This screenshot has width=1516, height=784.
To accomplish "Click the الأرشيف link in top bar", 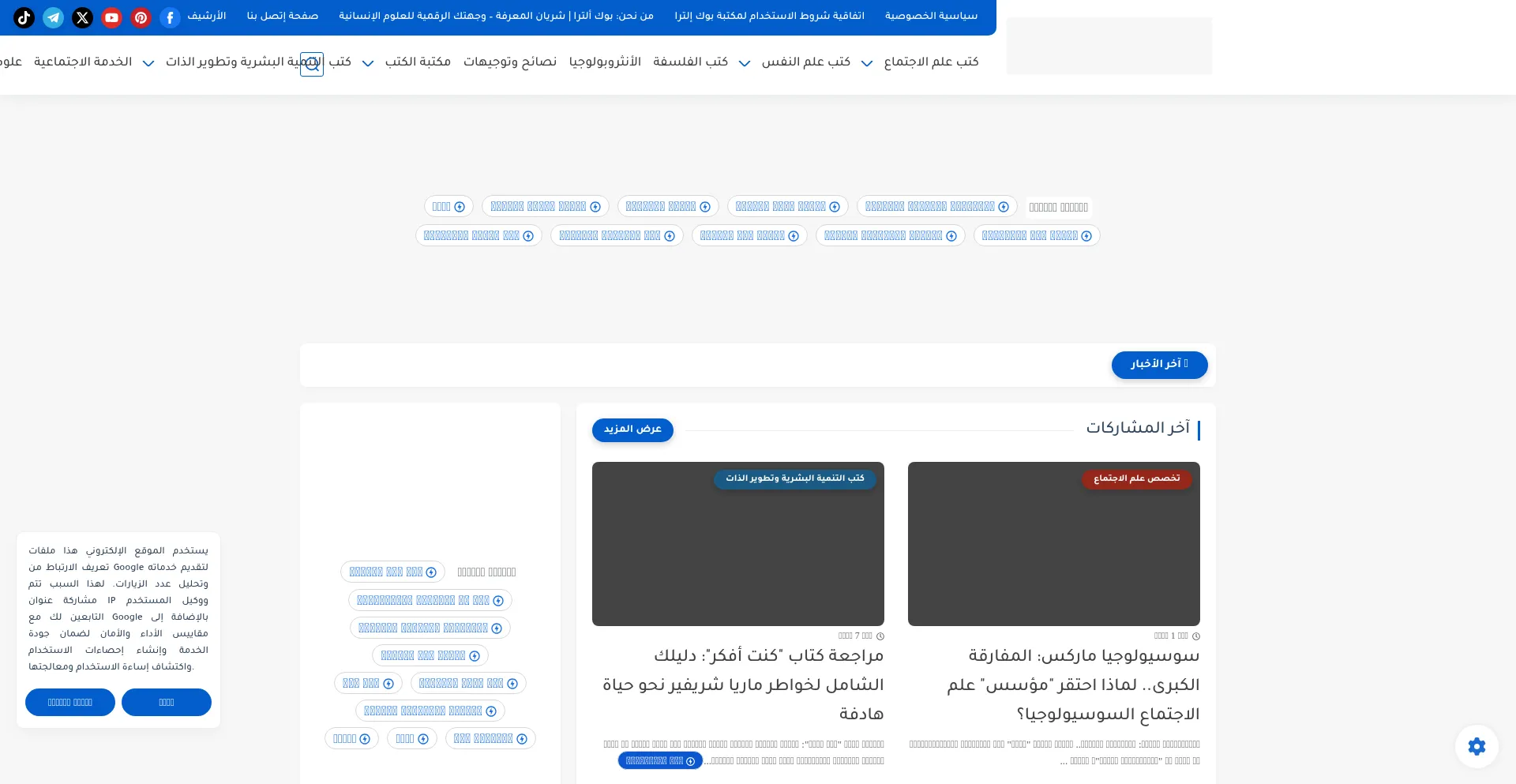I will [207, 16].
